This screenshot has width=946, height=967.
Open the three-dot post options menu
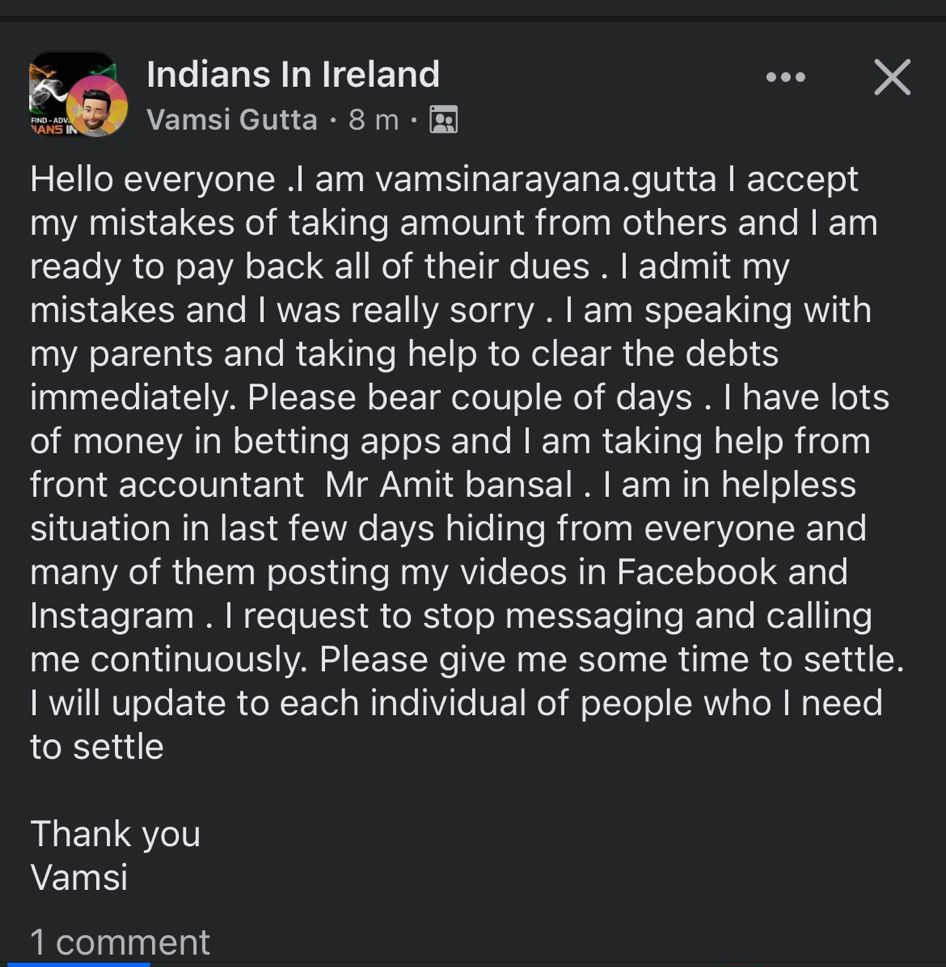click(x=785, y=77)
